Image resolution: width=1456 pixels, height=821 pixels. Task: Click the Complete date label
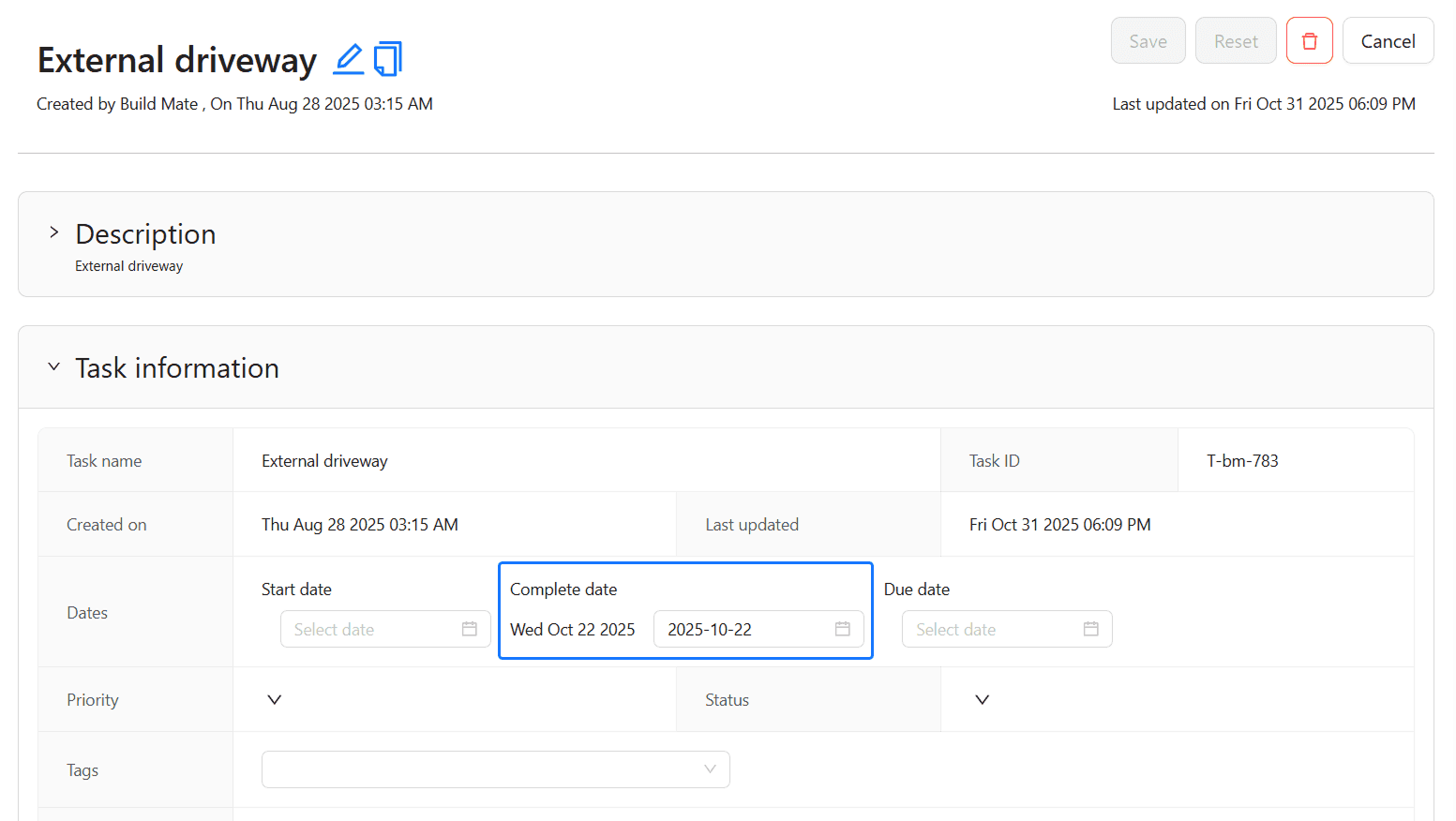coord(563,590)
